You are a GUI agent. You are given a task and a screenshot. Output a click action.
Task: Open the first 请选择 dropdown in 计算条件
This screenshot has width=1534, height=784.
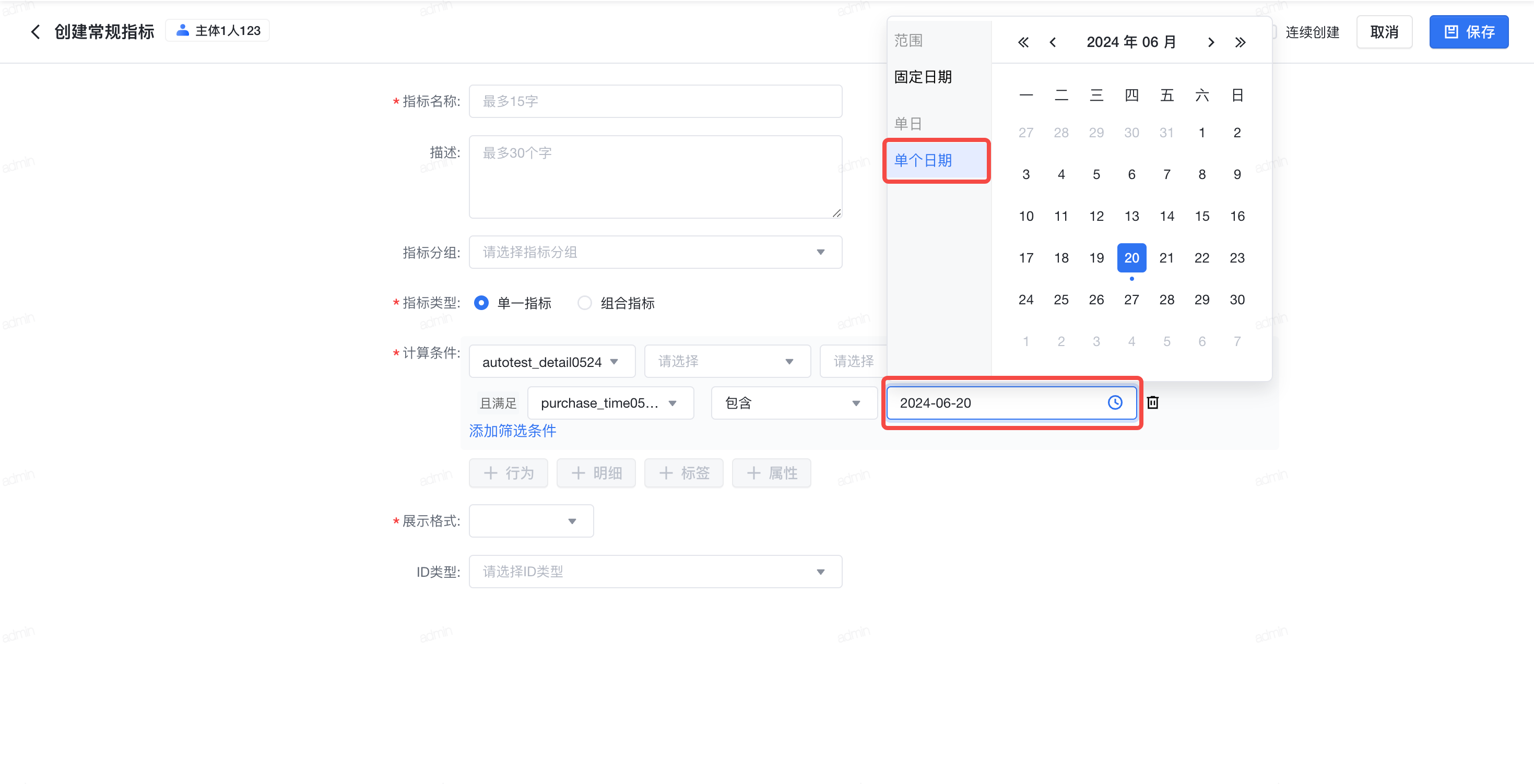[x=727, y=362]
